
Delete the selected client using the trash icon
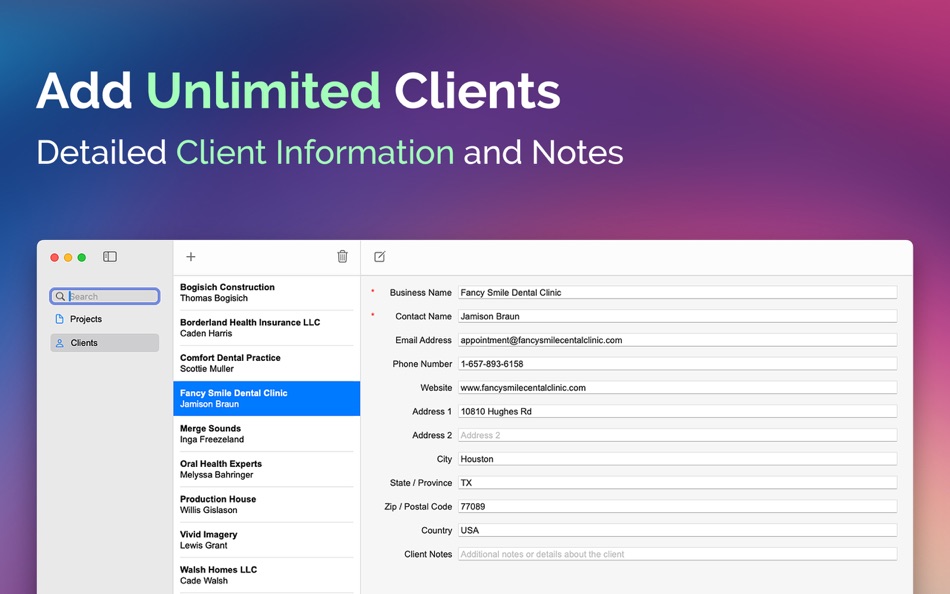point(342,257)
